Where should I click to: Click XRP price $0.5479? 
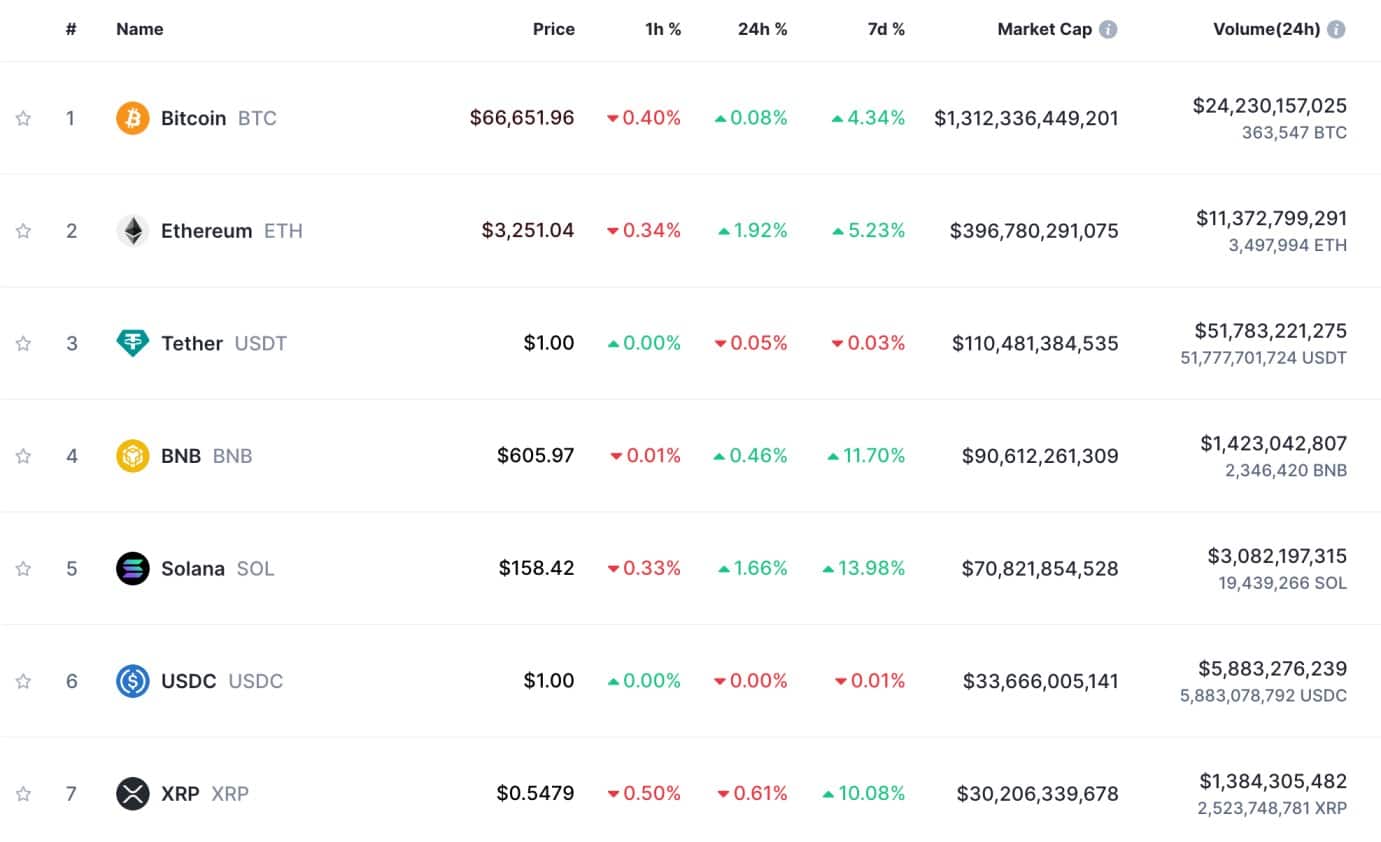536,794
